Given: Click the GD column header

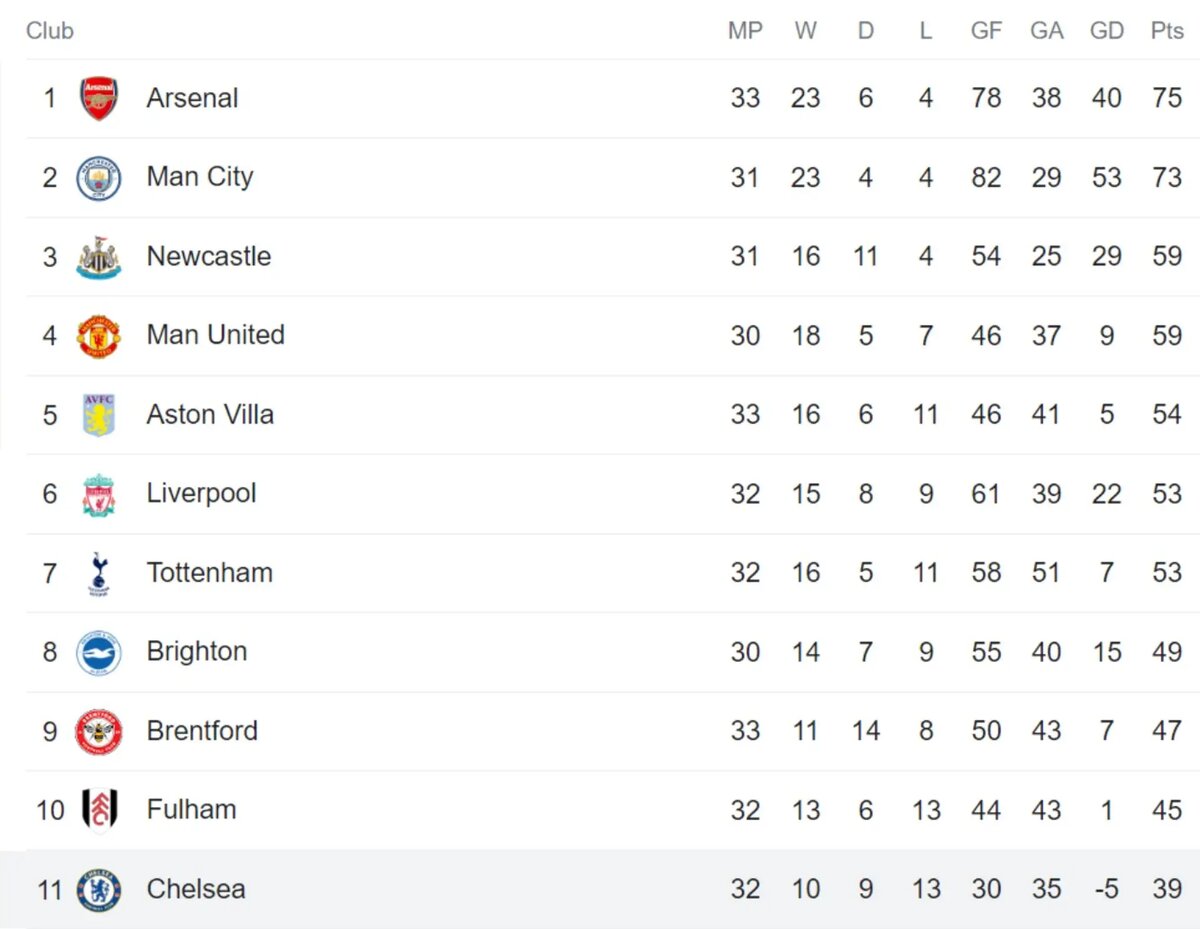Looking at the screenshot, I should 1107,31.
